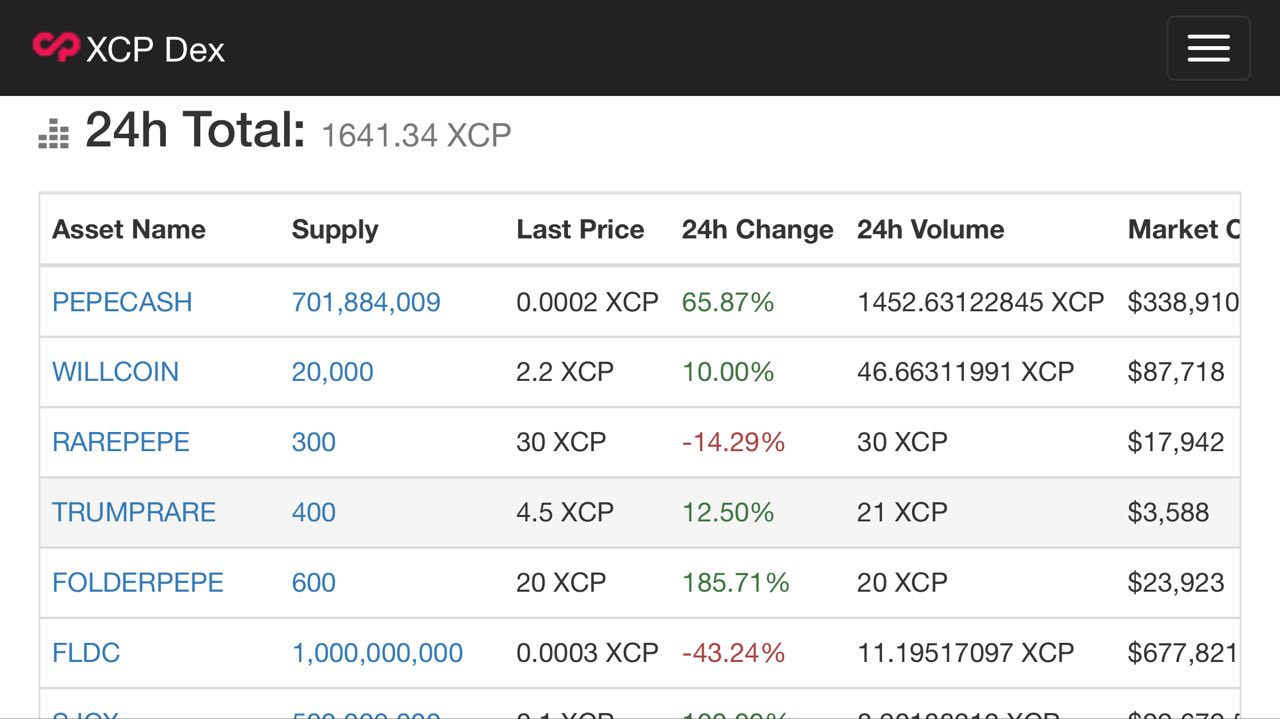The image size is (1280, 719).
Task: Open the FLDC asset link
Action: (86, 653)
